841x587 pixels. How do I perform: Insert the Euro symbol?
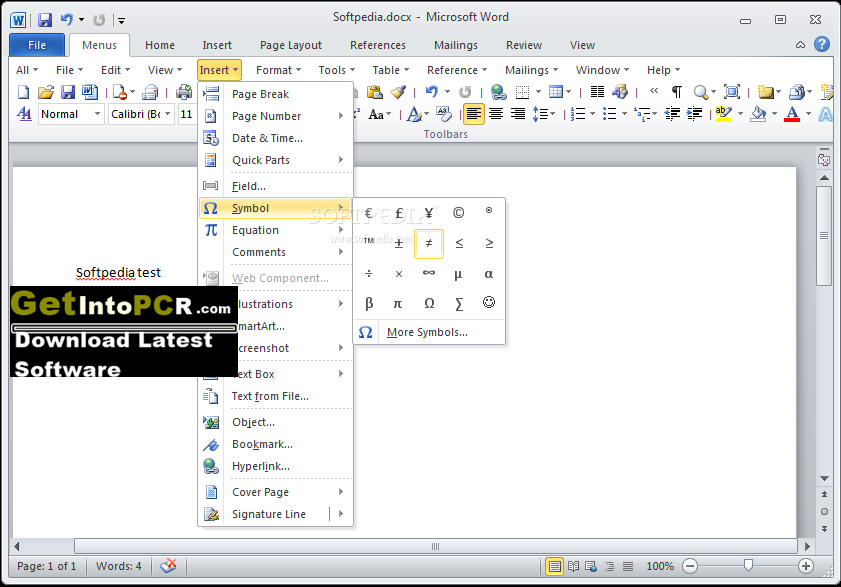click(x=368, y=214)
